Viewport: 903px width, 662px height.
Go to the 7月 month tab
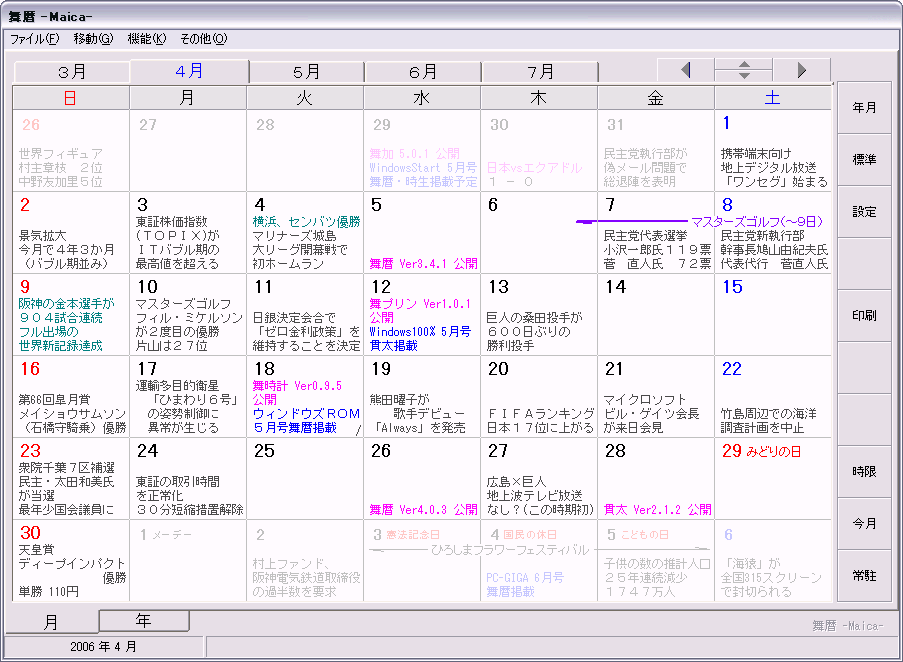click(x=540, y=72)
